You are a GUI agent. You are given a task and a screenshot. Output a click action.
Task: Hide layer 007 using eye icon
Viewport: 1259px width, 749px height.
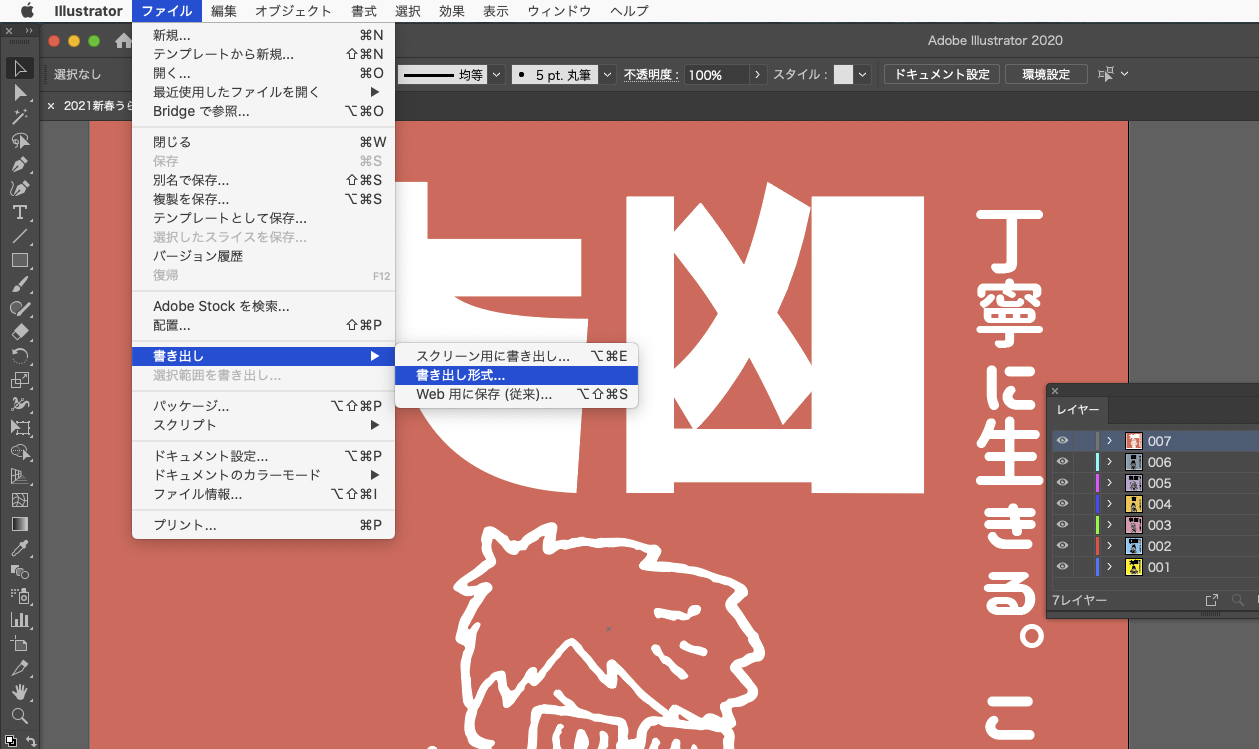tap(1062, 441)
